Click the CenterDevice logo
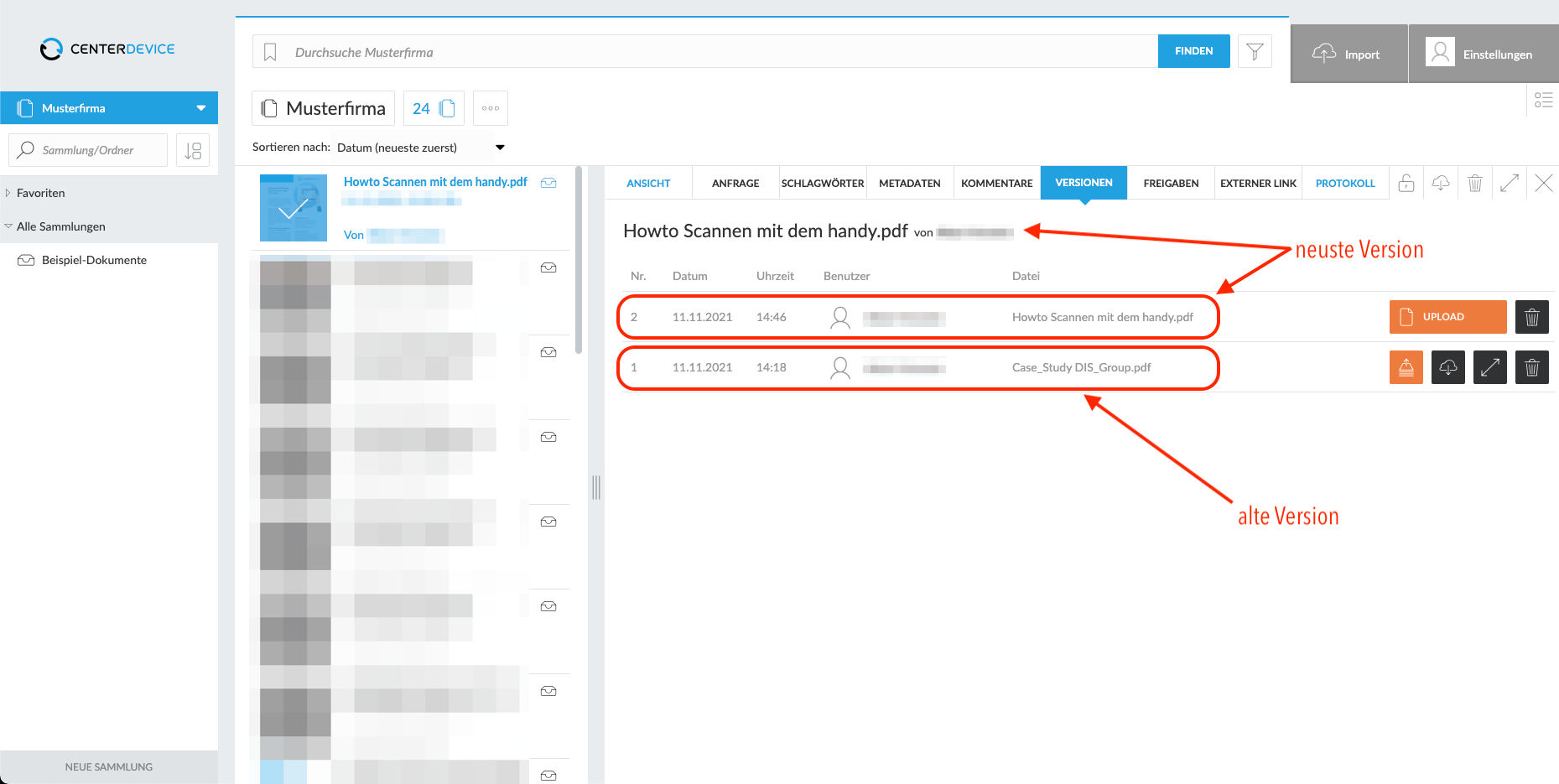1559x784 pixels. (107, 49)
